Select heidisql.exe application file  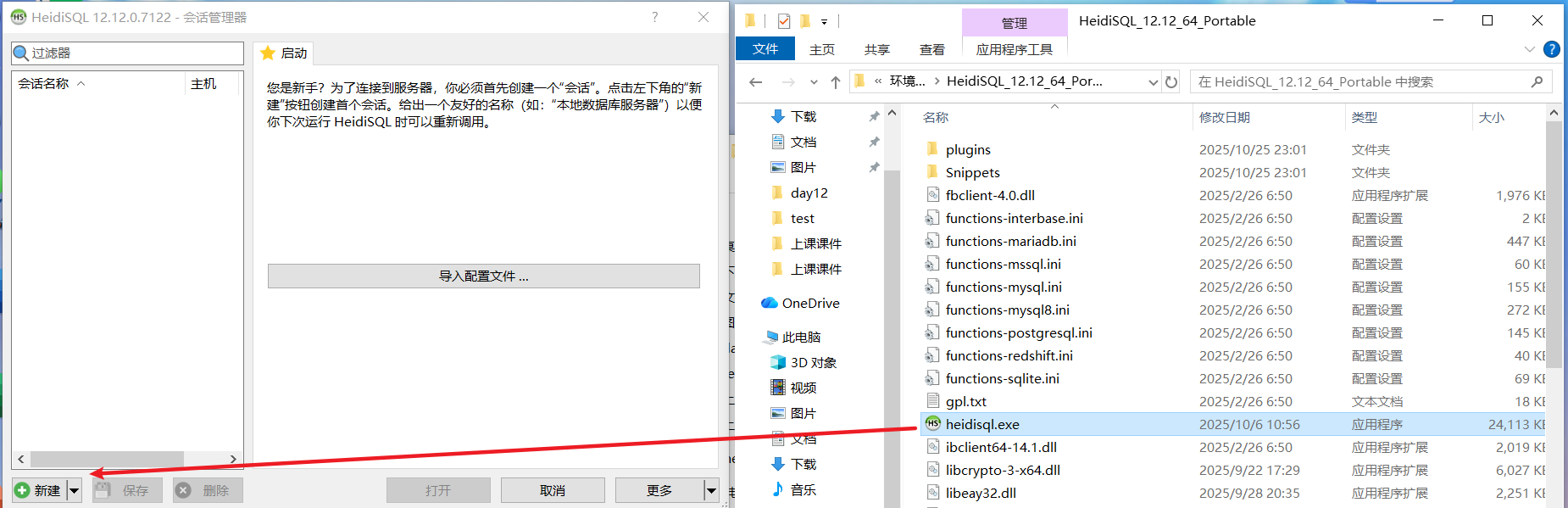point(1232,424)
